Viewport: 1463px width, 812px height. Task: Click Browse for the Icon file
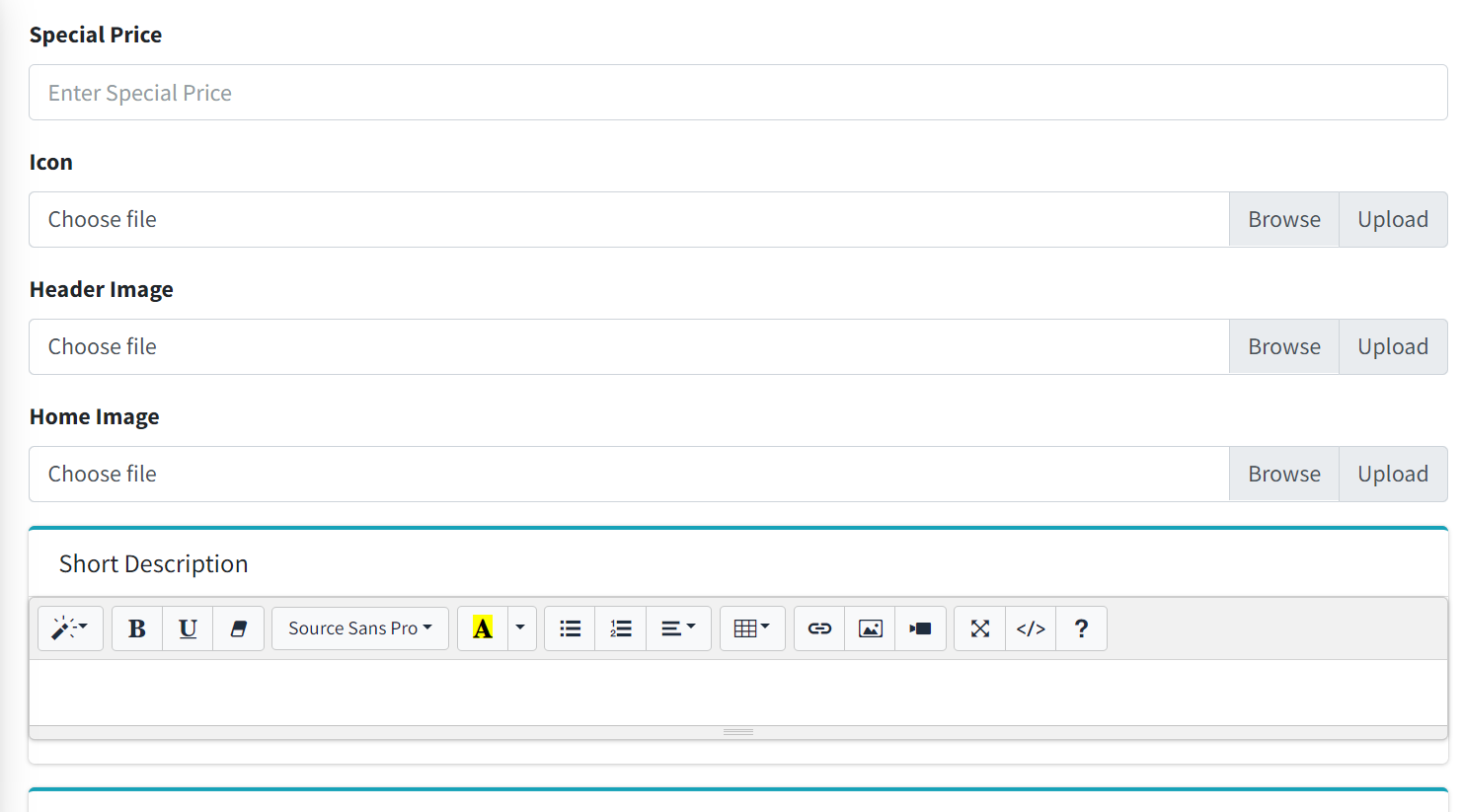[x=1283, y=219]
